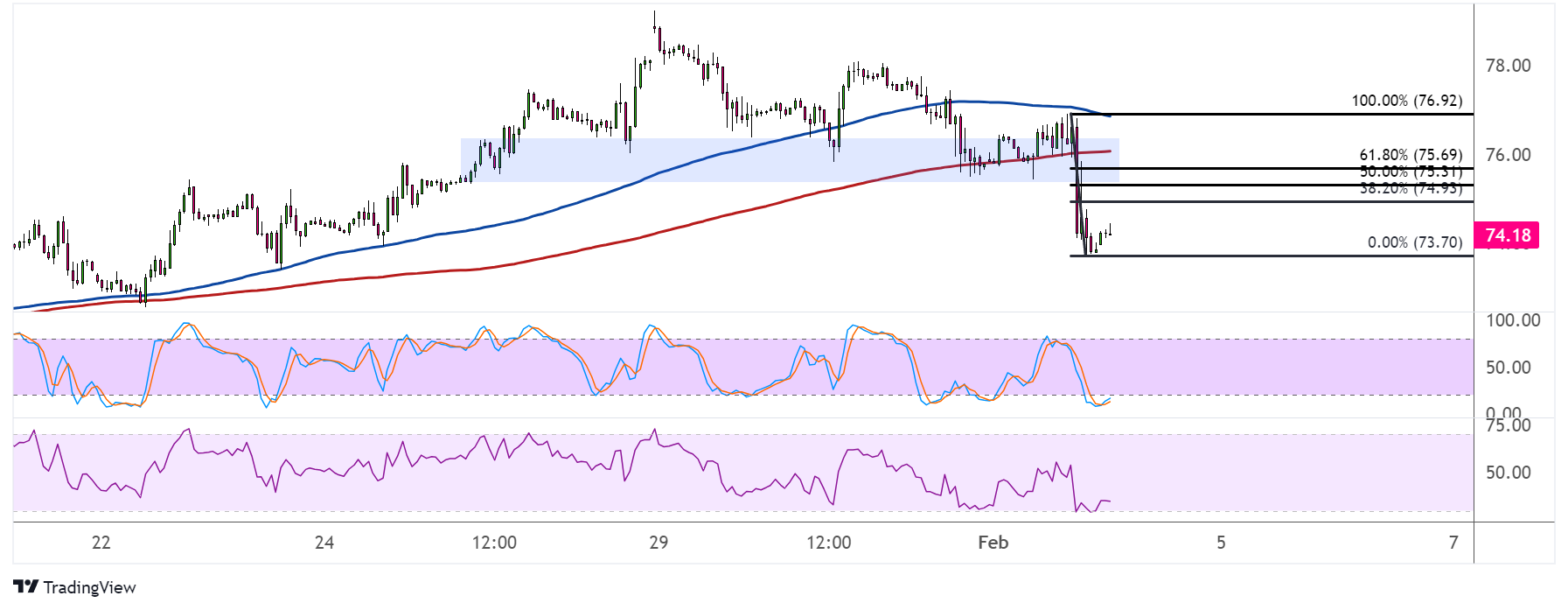Click the 29 date label on time axis
Image resolution: width=1568 pixels, height=610 pixels.
(659, 543)
